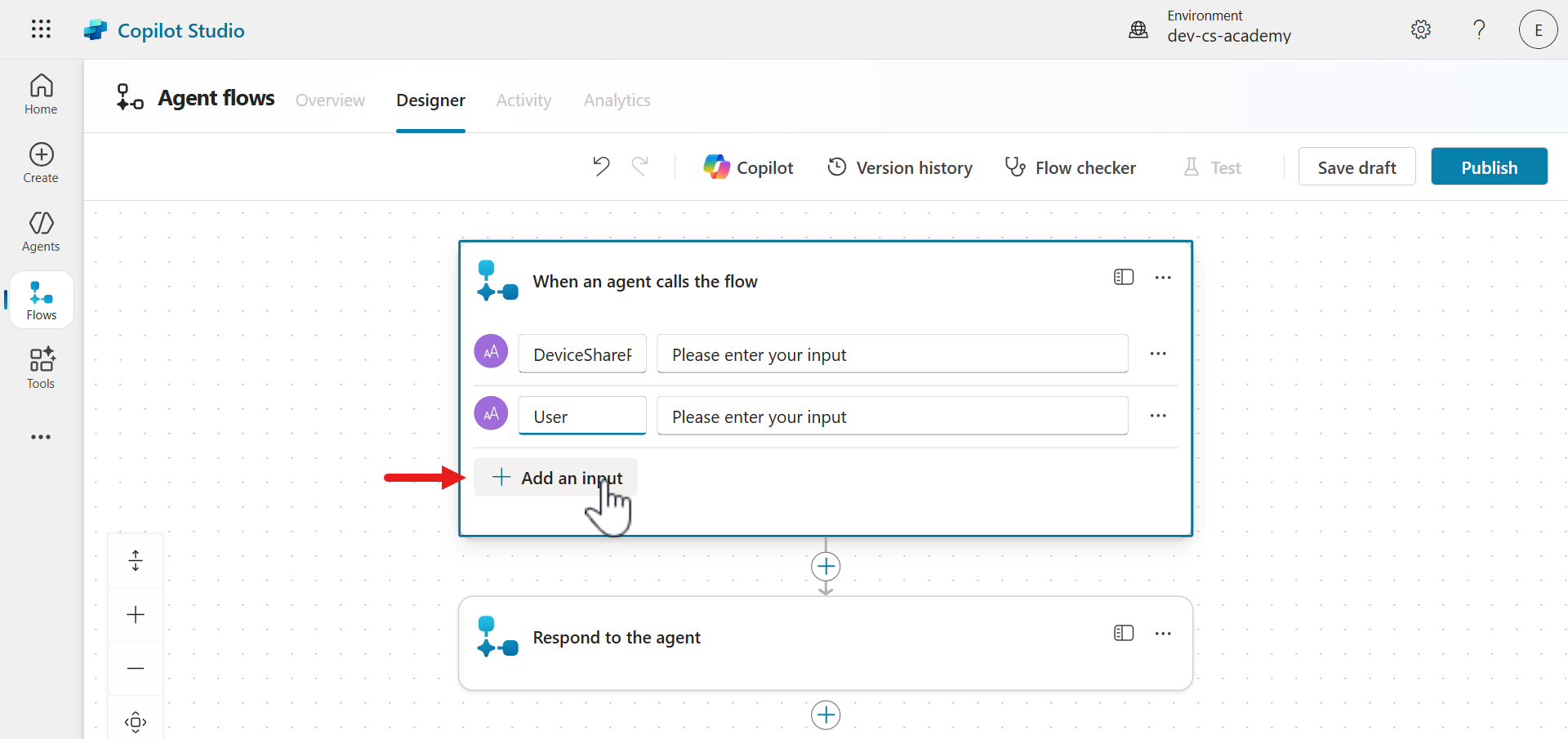Image resolution: width=1568 pixels, height=739 pixels.
Task: Expand ellipsis menu on trigger card header
Action: tap(1163, 278)
